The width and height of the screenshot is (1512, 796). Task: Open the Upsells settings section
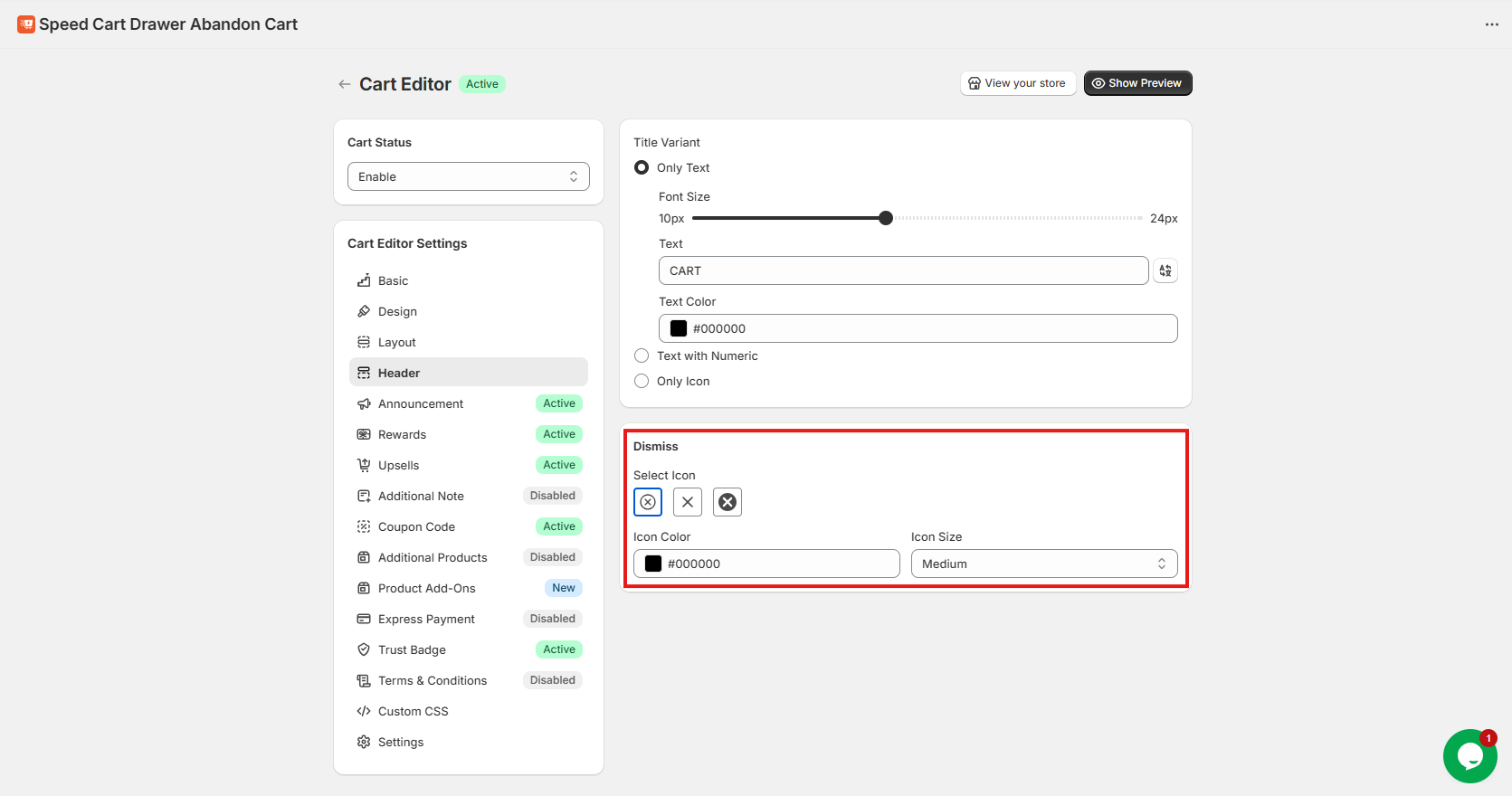tap(399, 465)
